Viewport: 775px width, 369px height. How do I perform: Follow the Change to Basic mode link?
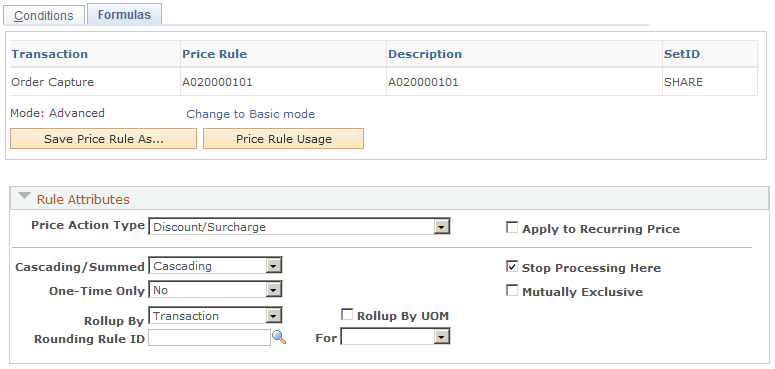(x=251, y=114)
